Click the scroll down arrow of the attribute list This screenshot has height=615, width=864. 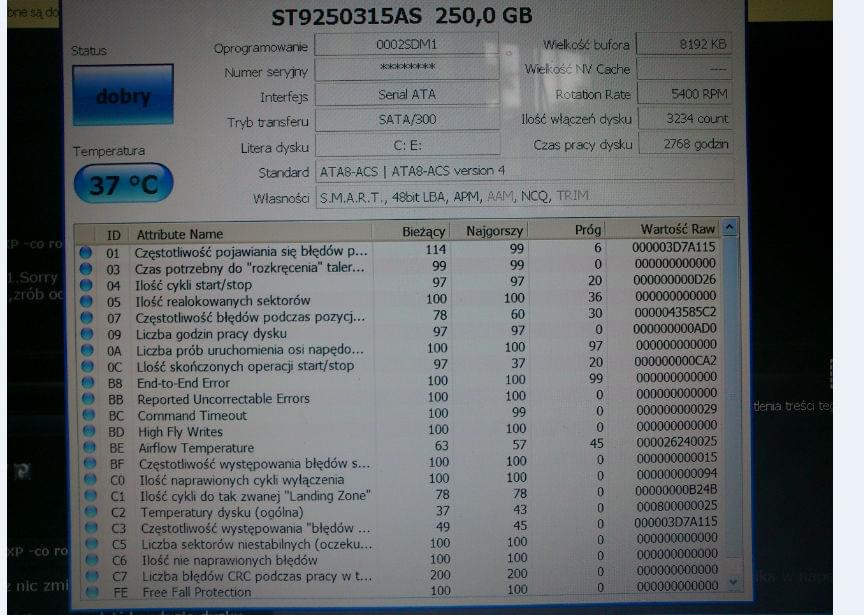click(x=733, y=582)
